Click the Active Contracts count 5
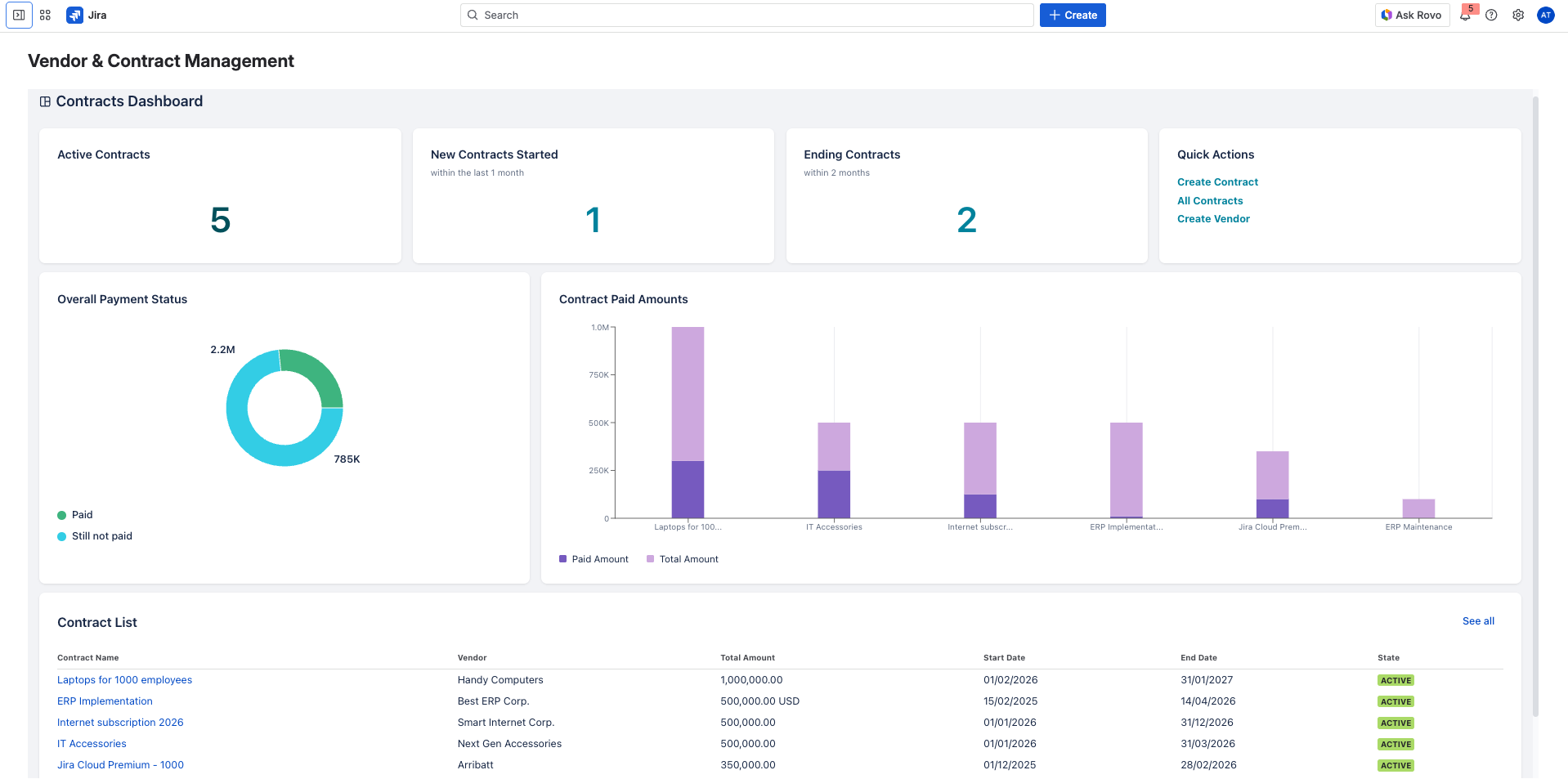This screenshot has width=1568, height=779. [x=220, y=220]
